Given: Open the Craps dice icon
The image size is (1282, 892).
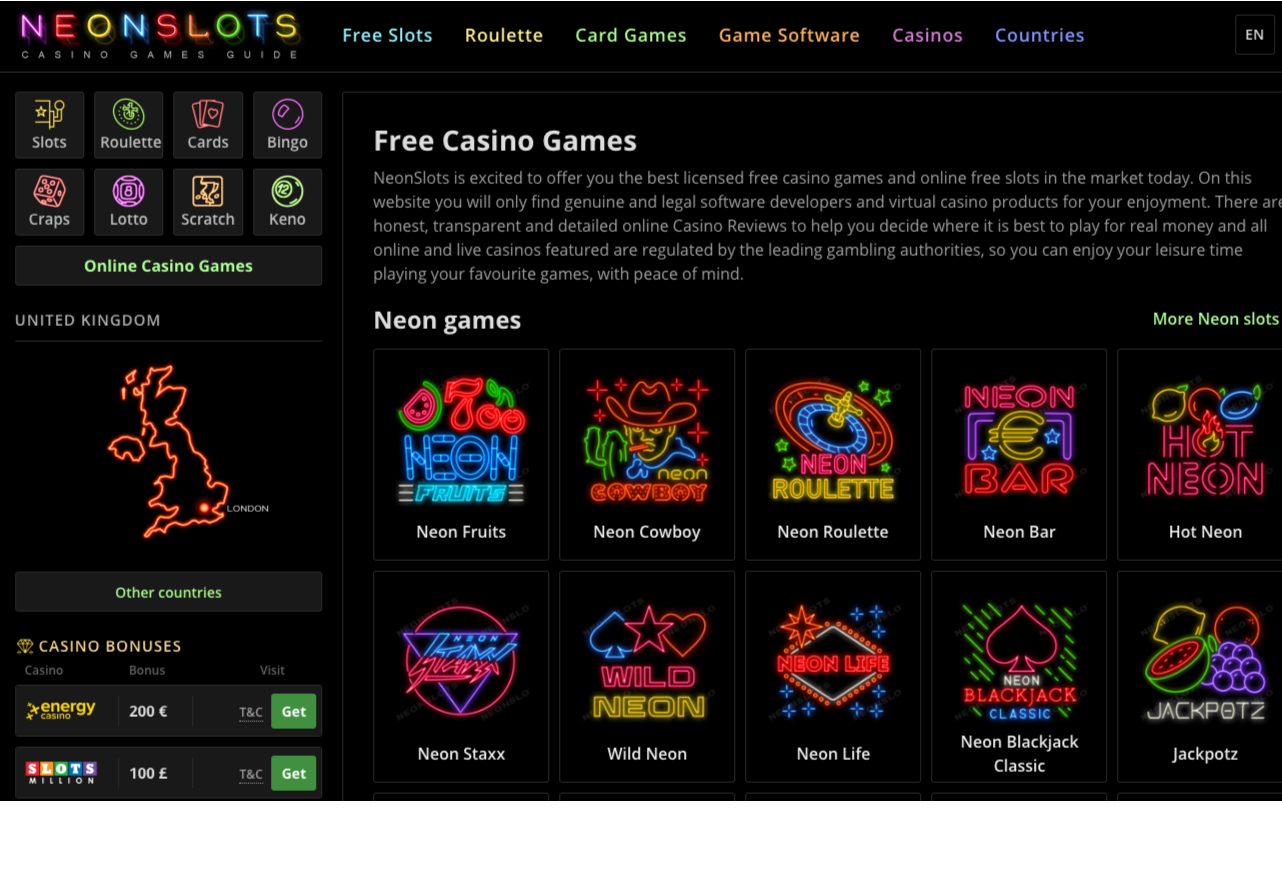Looking at the screenshot, I should point(49,202).
